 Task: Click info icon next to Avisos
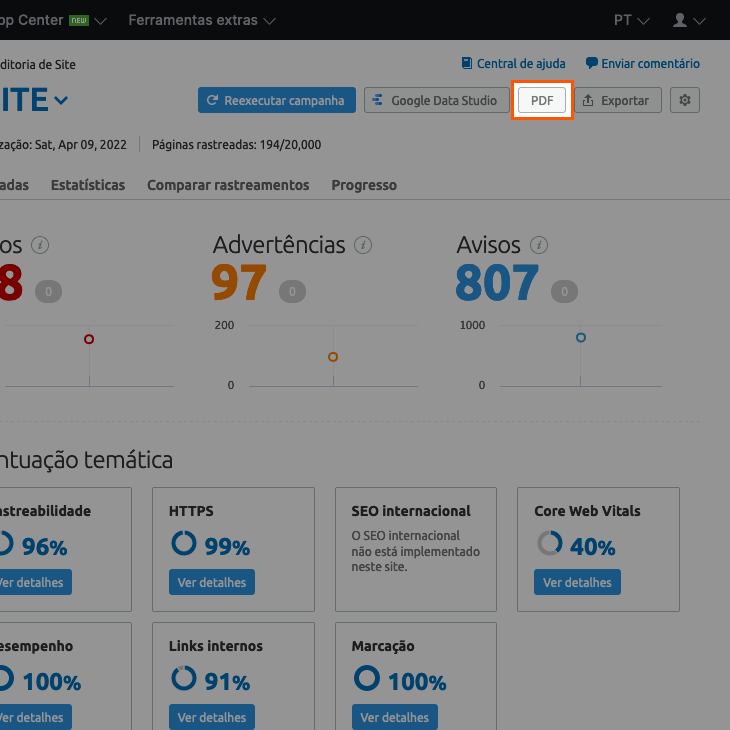(x=539, y=245)
